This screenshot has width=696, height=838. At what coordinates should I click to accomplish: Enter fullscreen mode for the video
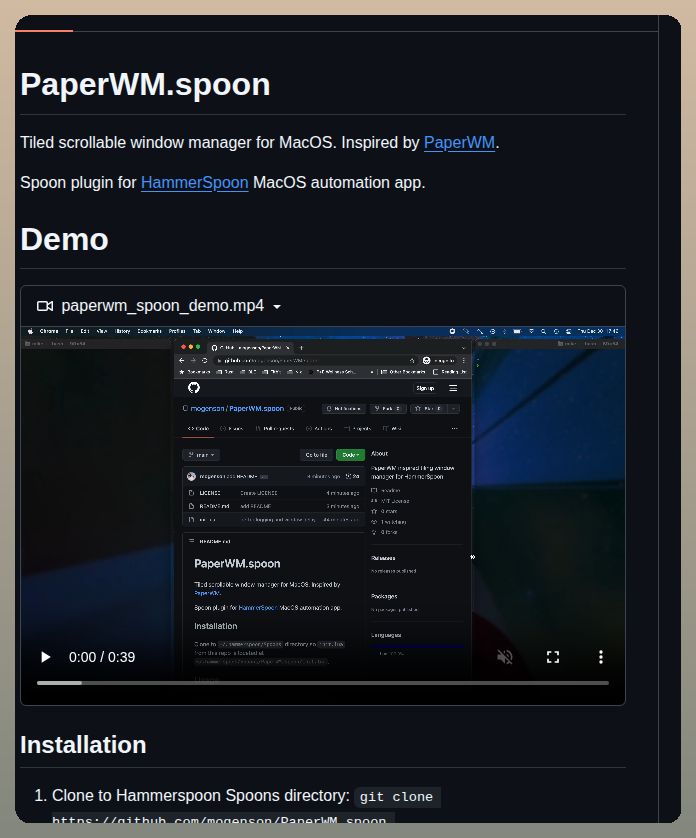pos(553,657)
